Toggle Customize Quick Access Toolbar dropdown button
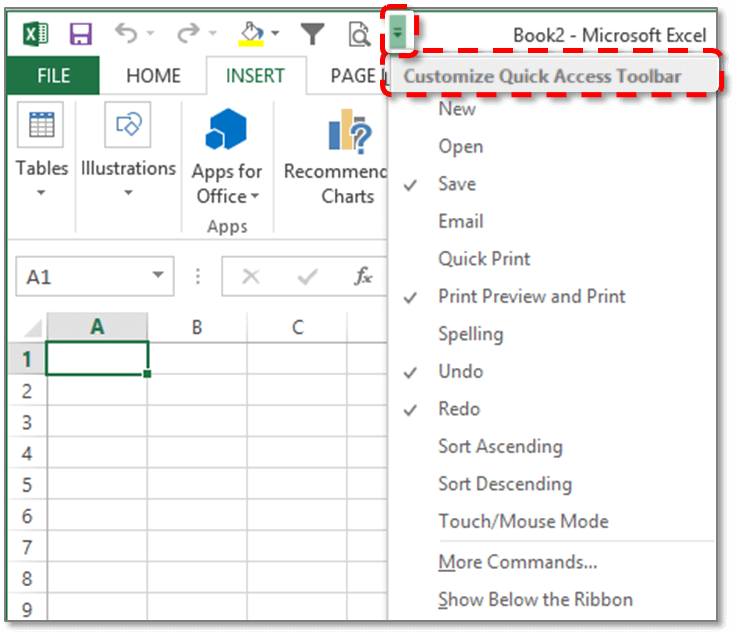Screen dimensions: 737x635 coord(398,32)
